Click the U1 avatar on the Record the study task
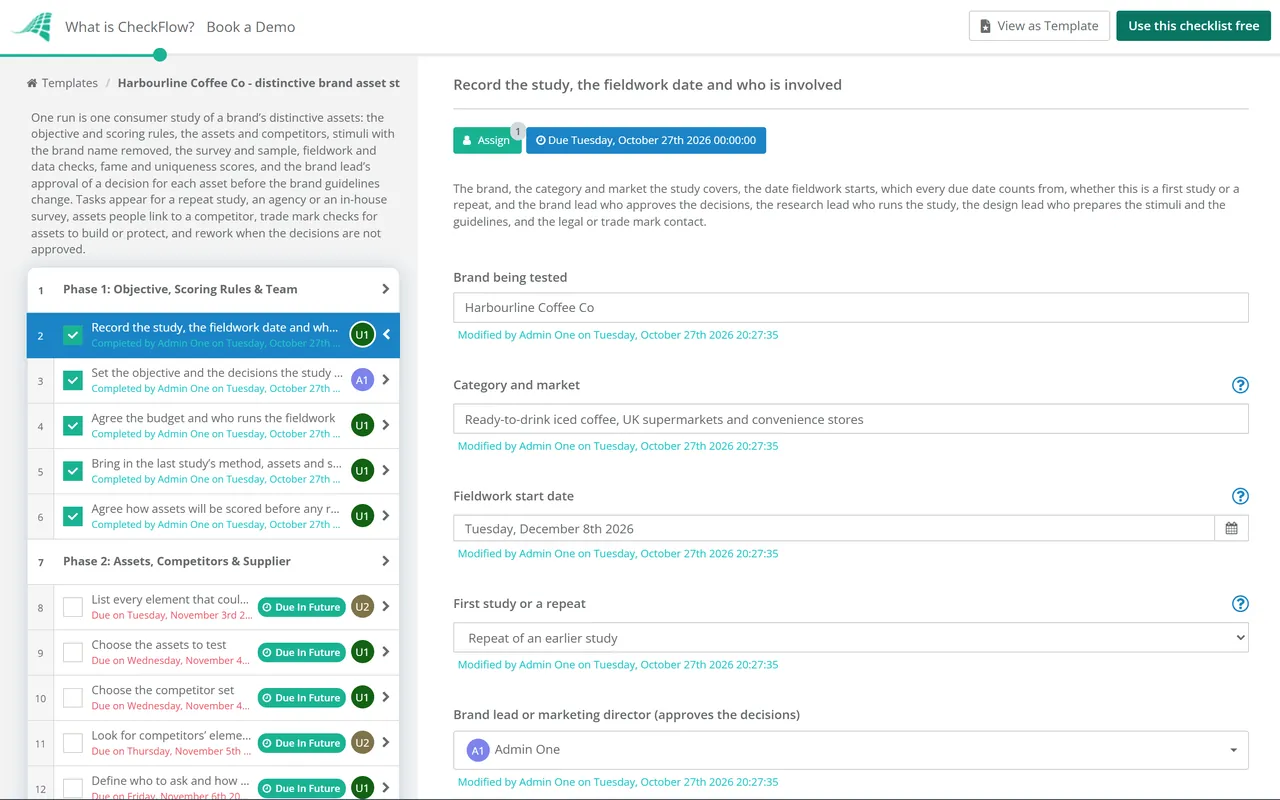The image size is (1280, 800). (x=362, y=335)
